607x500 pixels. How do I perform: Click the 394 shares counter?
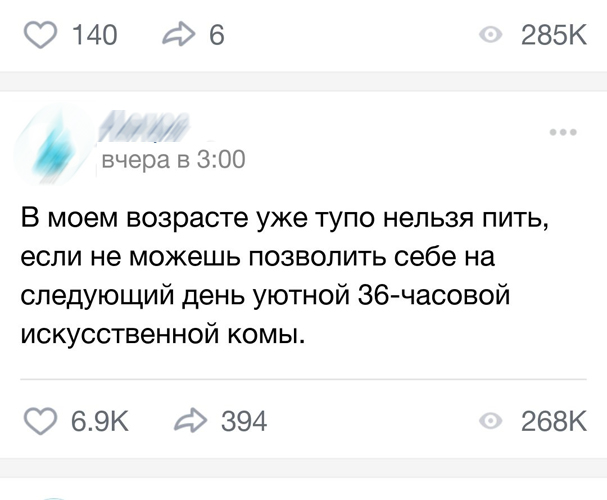click(x=243, y=422)
